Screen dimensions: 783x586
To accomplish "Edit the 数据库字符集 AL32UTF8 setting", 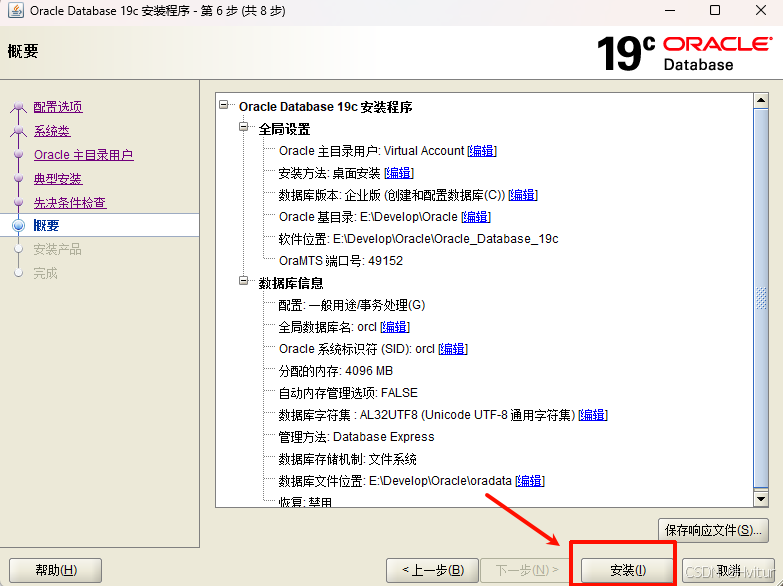I will coord(593,415).
